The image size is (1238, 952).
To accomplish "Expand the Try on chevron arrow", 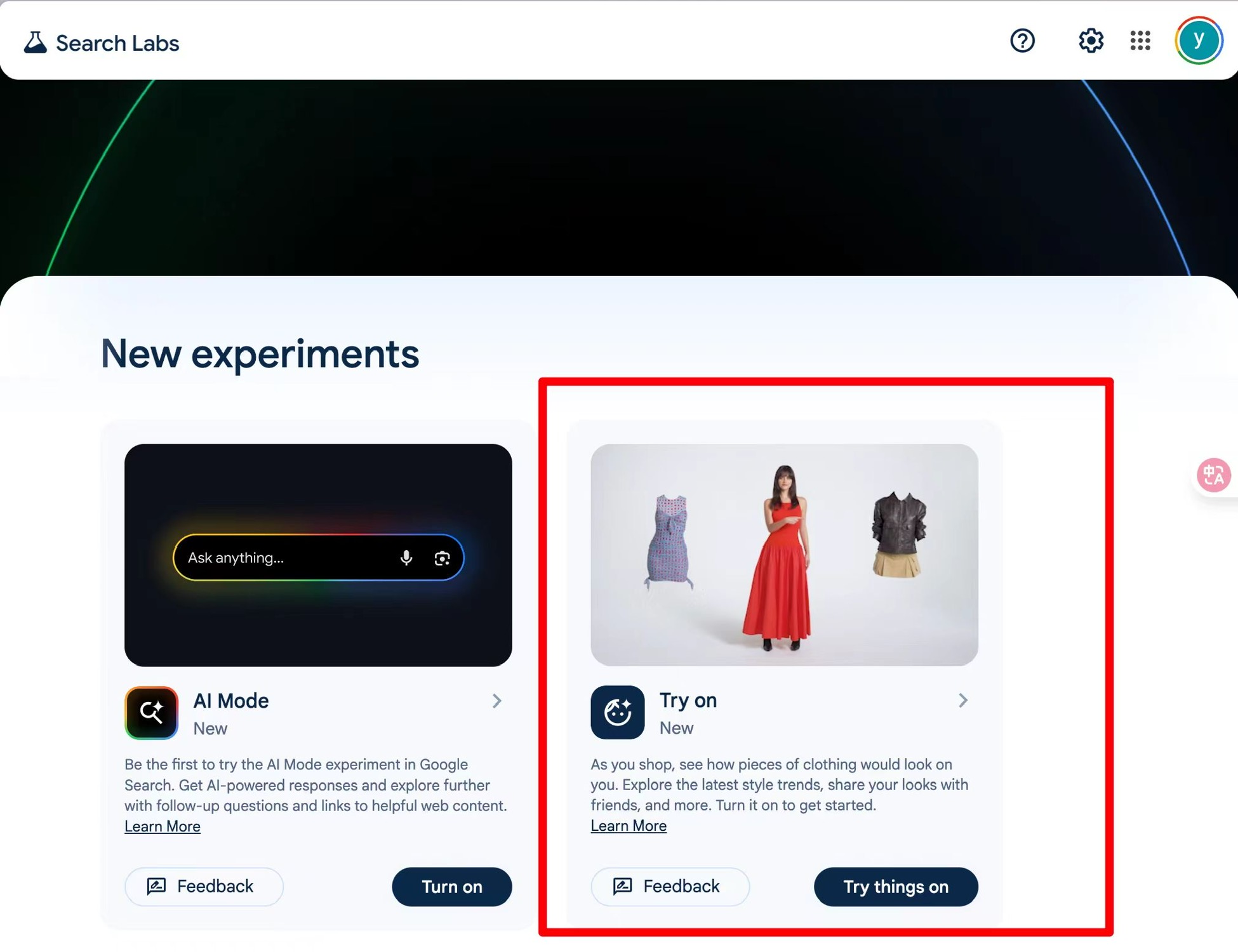I will click(963, 700).
